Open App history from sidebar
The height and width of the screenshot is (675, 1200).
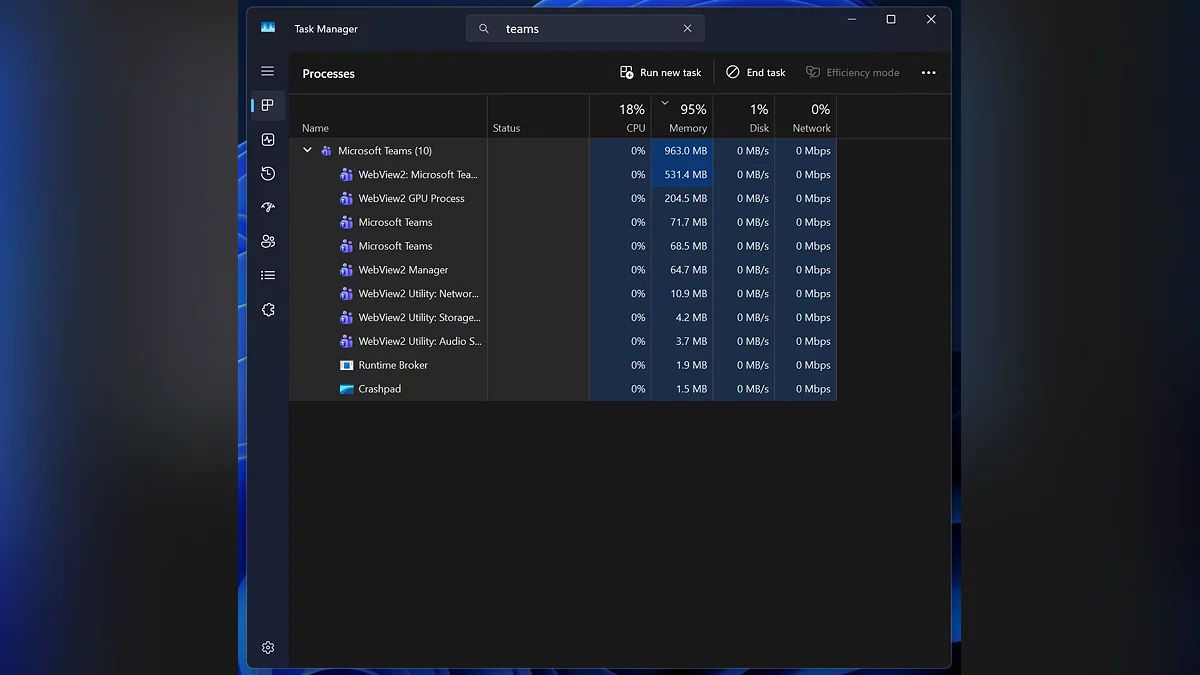coord(267,174)
